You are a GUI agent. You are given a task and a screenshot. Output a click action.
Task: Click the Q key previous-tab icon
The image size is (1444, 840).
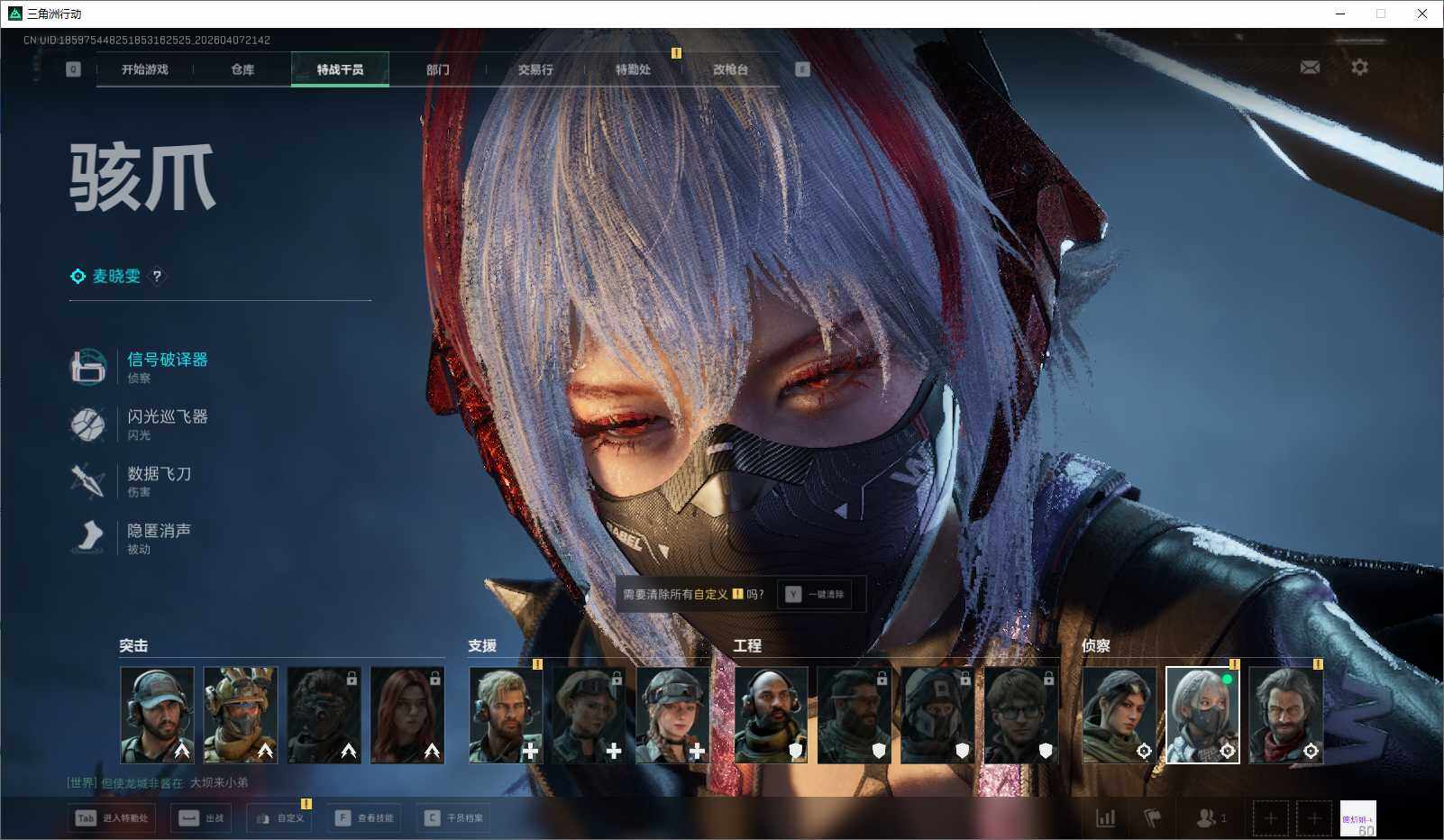click(x=73, y=69)
